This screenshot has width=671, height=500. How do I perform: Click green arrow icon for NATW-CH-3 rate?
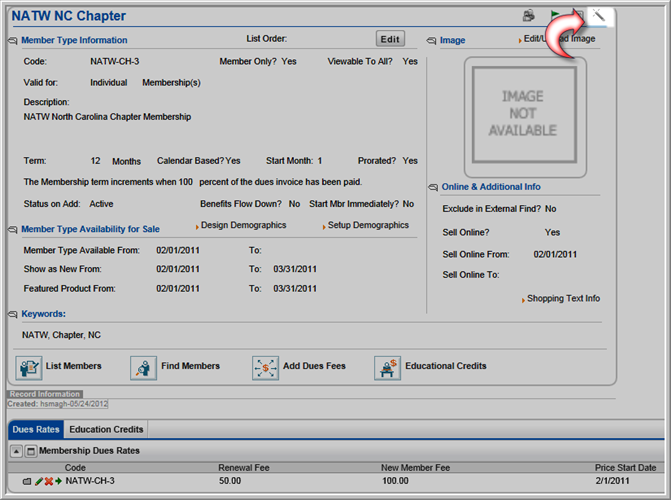point(58,481)
